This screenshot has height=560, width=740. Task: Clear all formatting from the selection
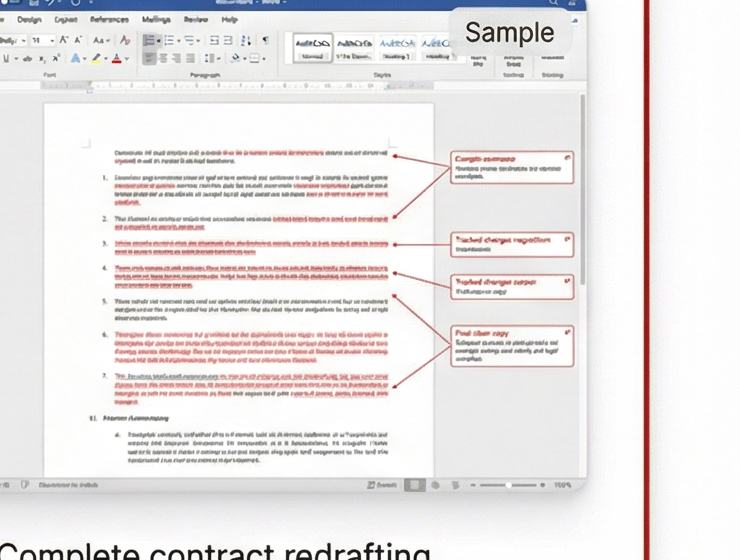125,40
